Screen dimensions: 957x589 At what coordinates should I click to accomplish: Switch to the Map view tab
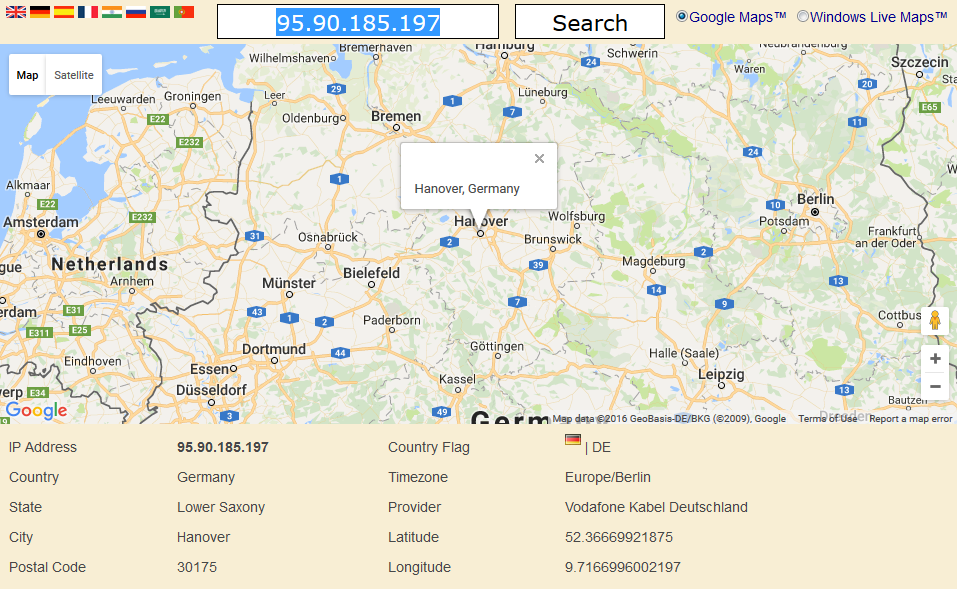tap(27, 75)
